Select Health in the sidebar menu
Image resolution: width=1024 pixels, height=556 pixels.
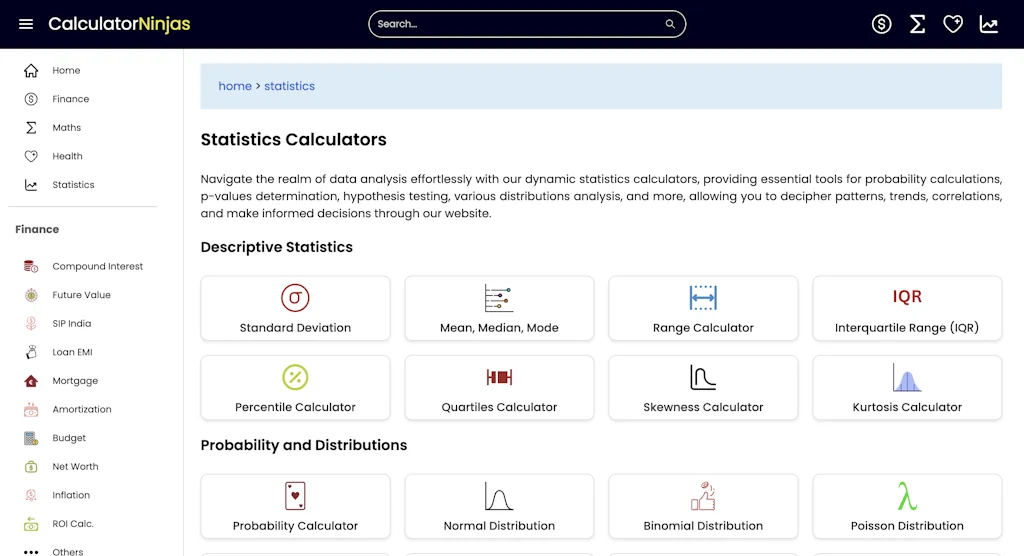[x=67, y=156]
